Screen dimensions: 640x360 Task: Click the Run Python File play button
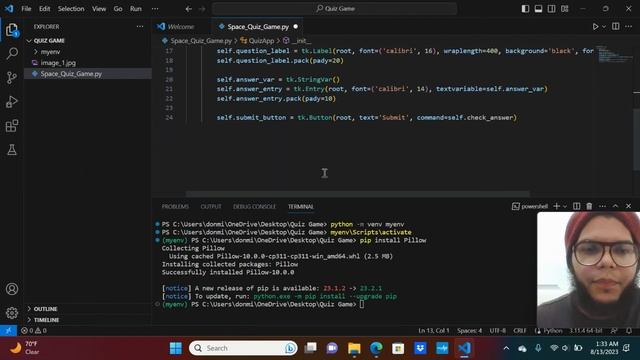[x=595, y=27]
